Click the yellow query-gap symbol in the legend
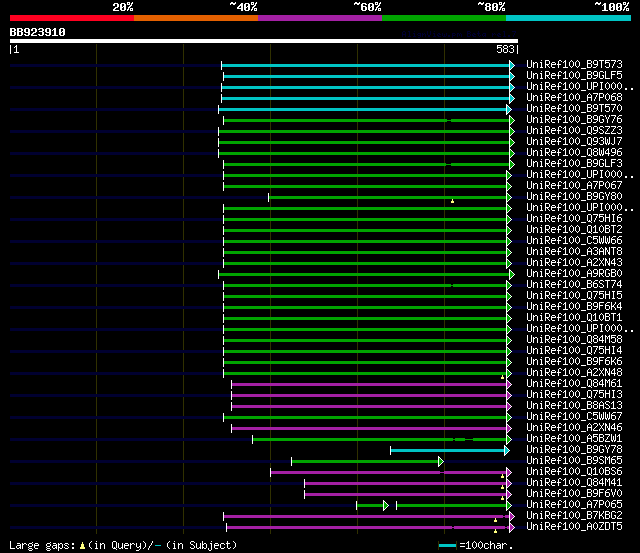 tap(82, 546)
